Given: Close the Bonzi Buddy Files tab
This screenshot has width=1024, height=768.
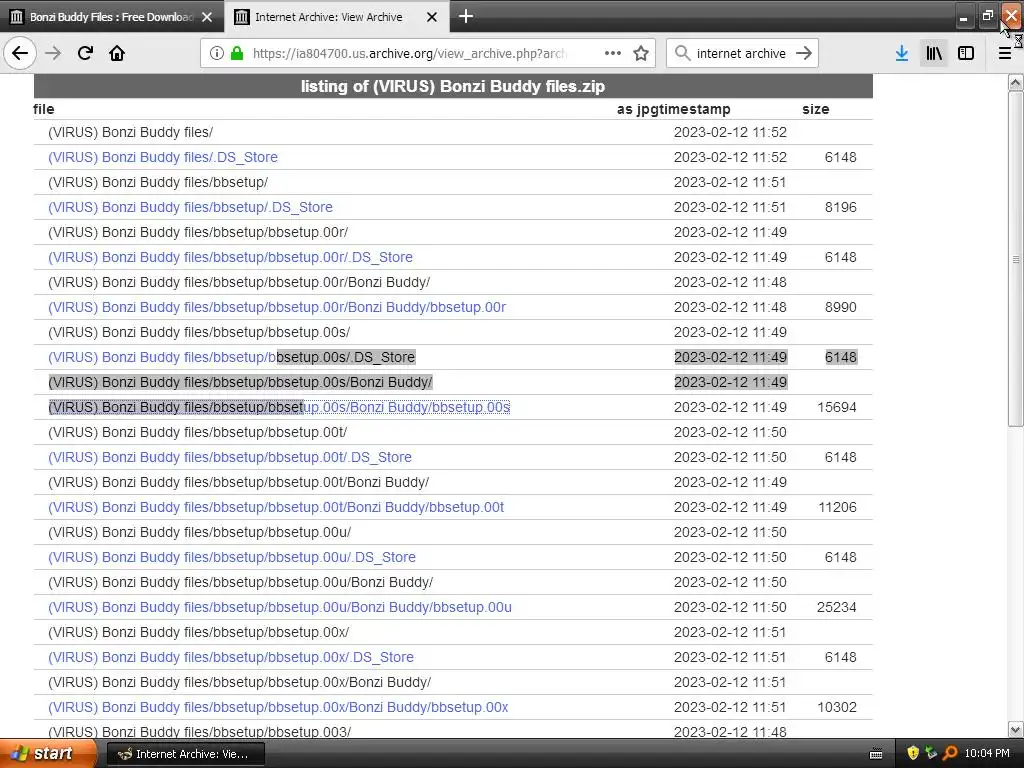Looking at the screenshot, I should click(207, 17).
